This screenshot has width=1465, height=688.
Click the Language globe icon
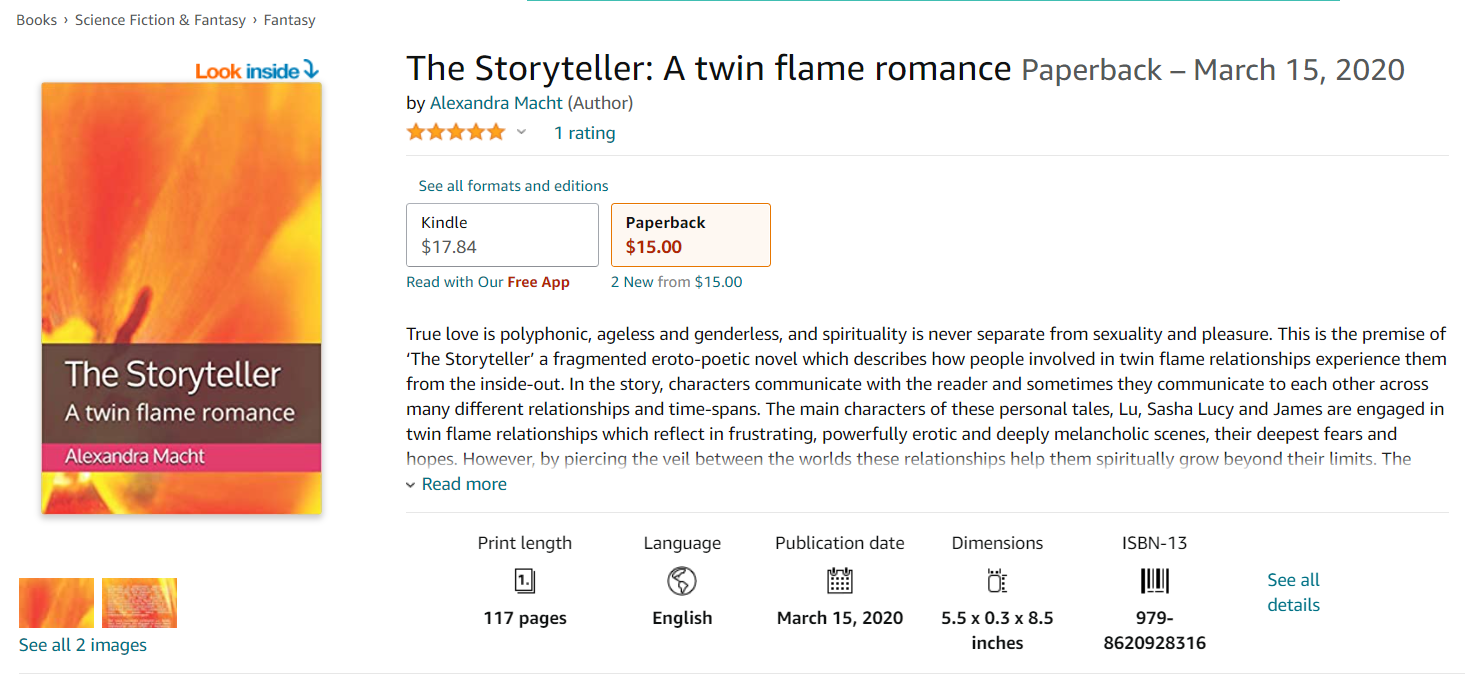tap(682, 581)
